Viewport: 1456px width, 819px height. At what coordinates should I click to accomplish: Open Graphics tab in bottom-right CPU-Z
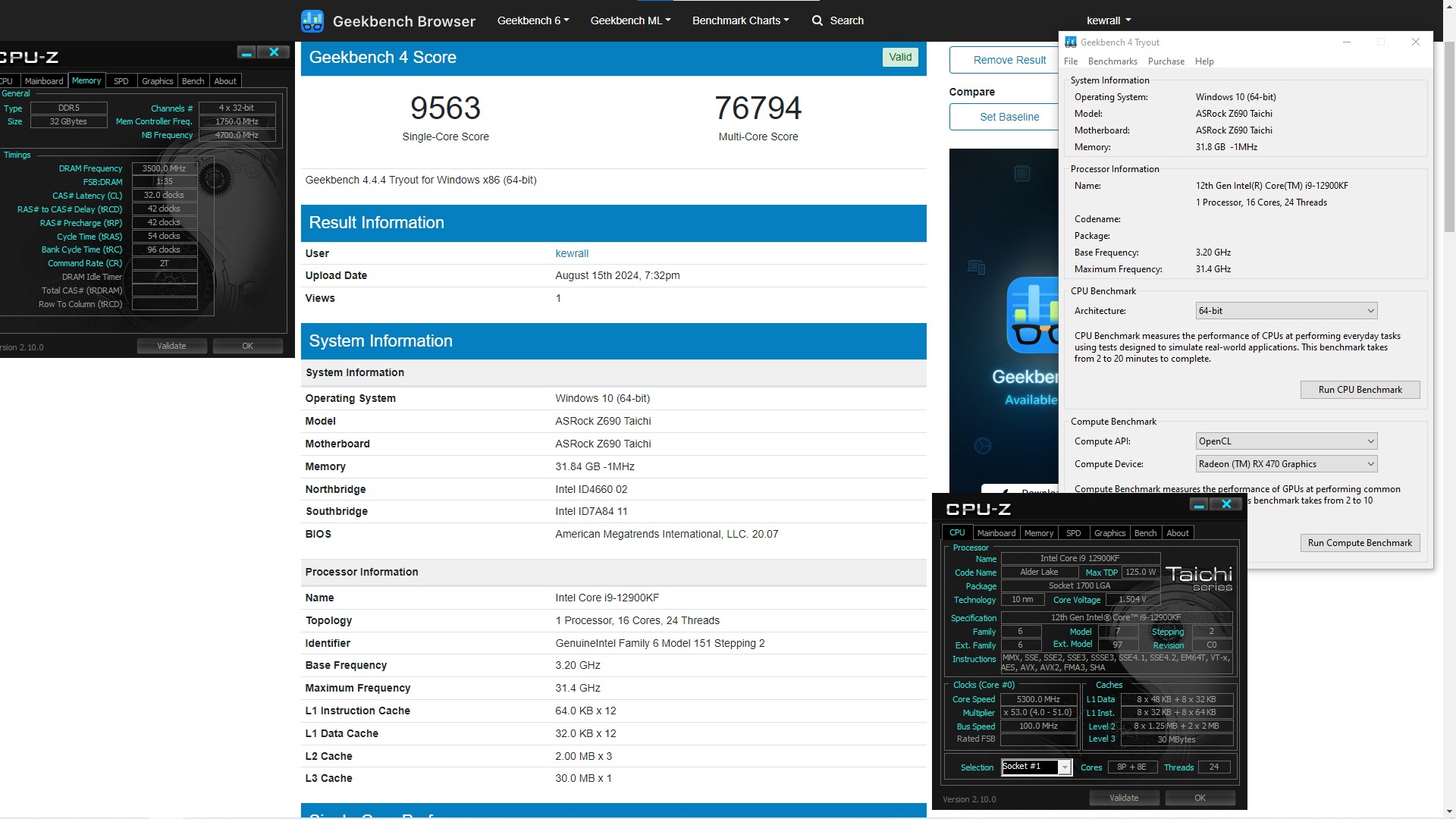click(1110, 533)
